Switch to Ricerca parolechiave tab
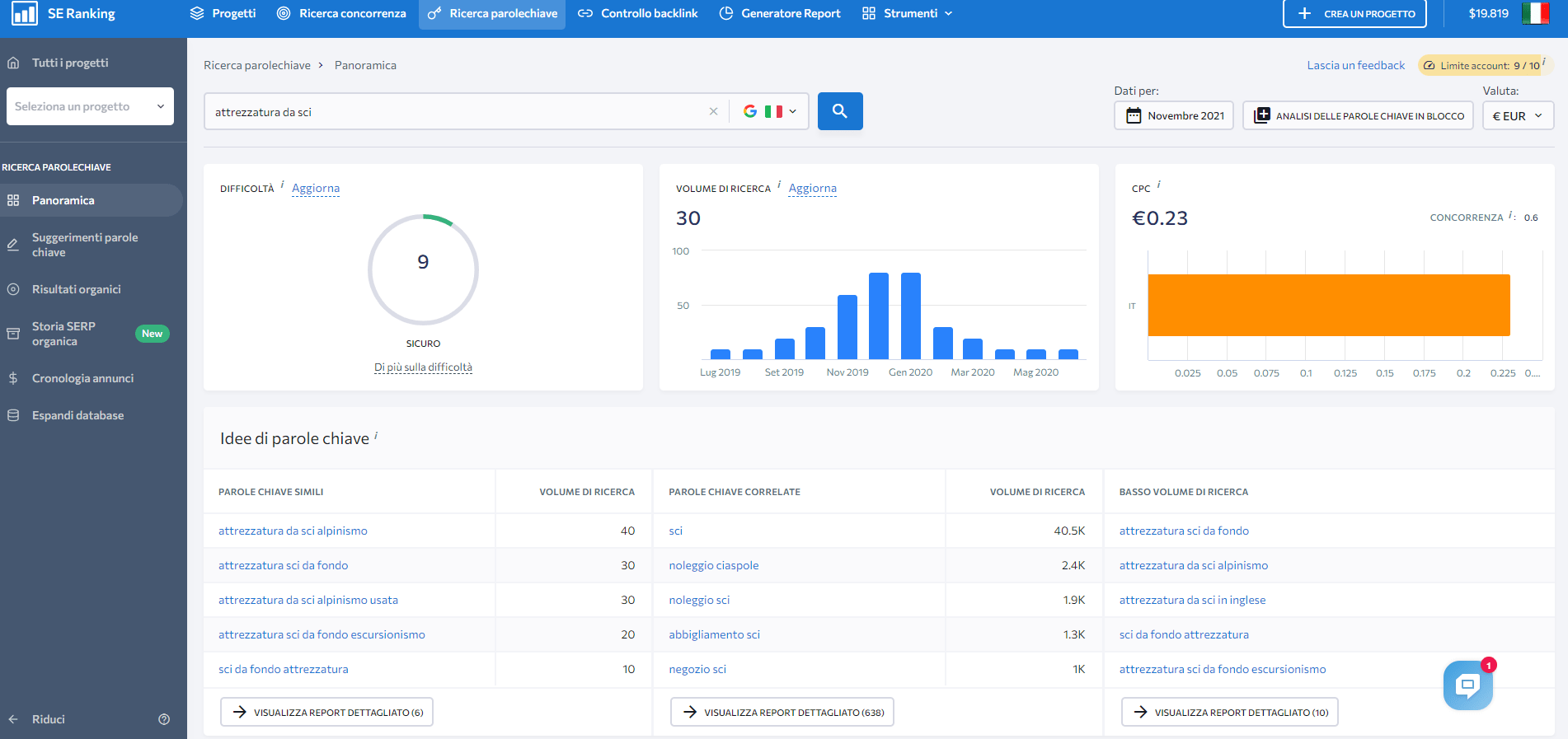 pyautogui.click(x=492, y=13)
